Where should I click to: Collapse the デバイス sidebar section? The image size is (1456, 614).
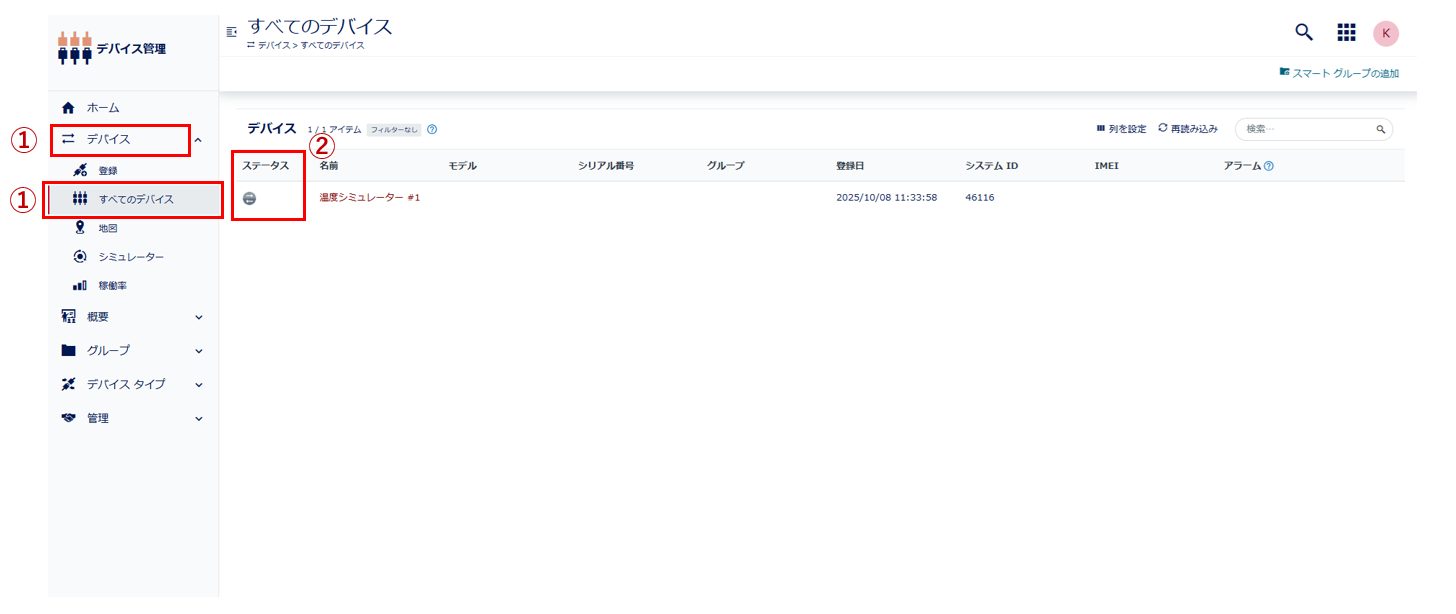click(x=199, y=141)
